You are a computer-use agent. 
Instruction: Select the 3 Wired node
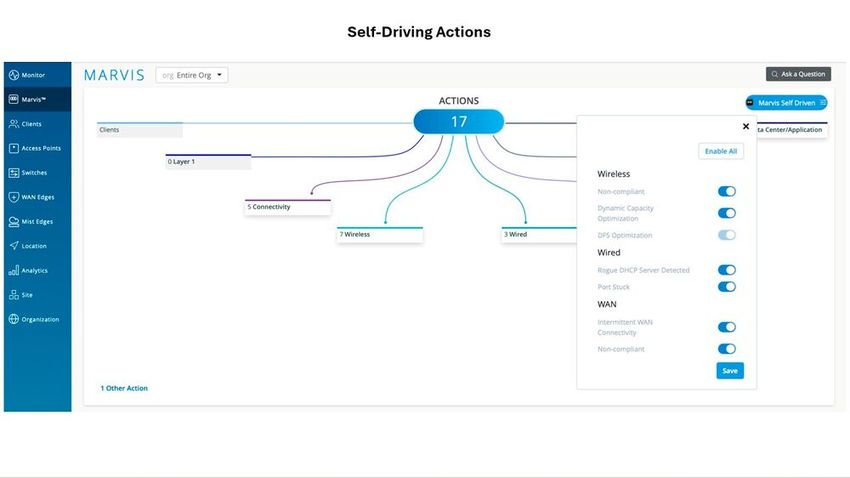click(x=539, y=235)
